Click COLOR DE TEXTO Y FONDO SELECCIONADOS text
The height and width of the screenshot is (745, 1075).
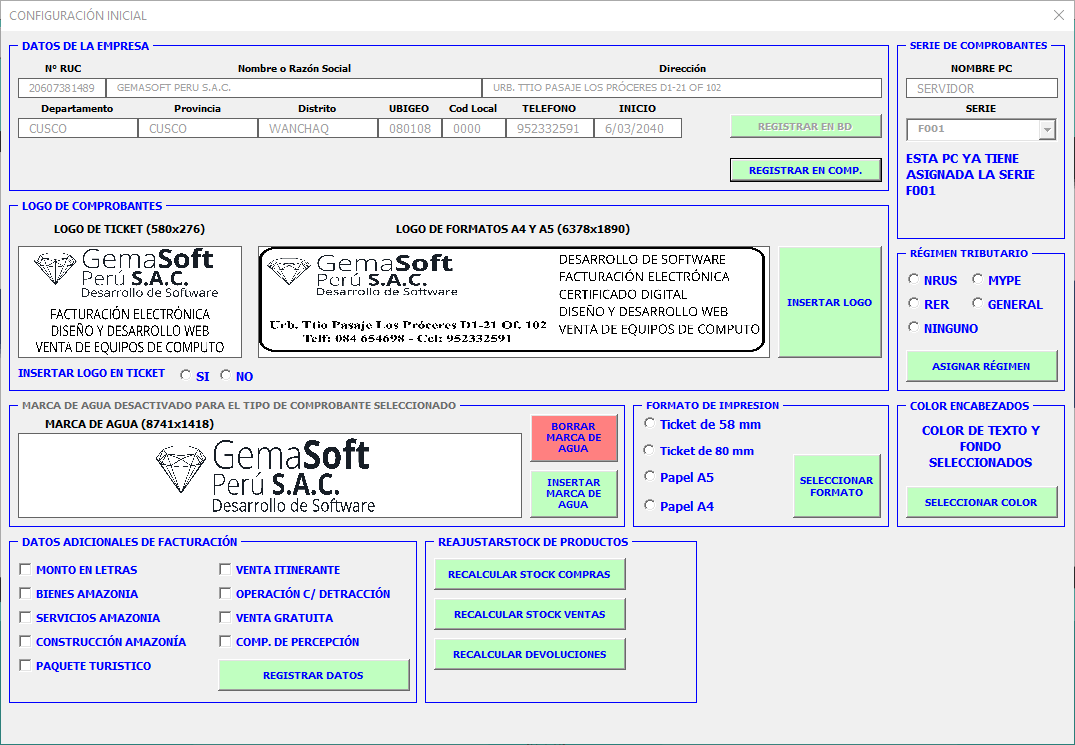980,446
